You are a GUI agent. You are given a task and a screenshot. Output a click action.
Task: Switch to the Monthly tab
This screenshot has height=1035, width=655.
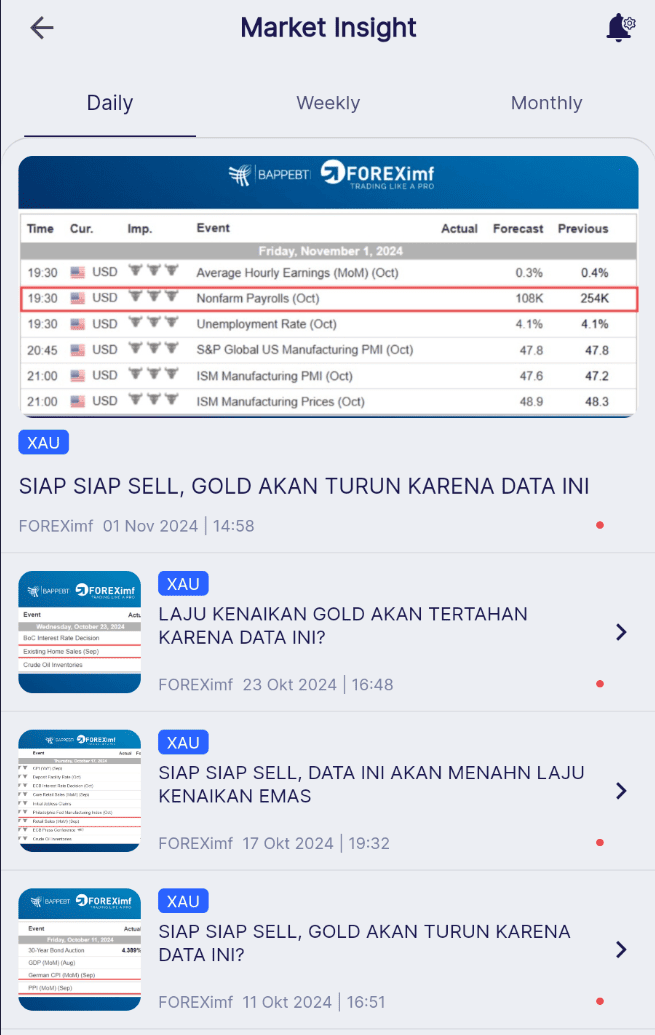(547, 103)
